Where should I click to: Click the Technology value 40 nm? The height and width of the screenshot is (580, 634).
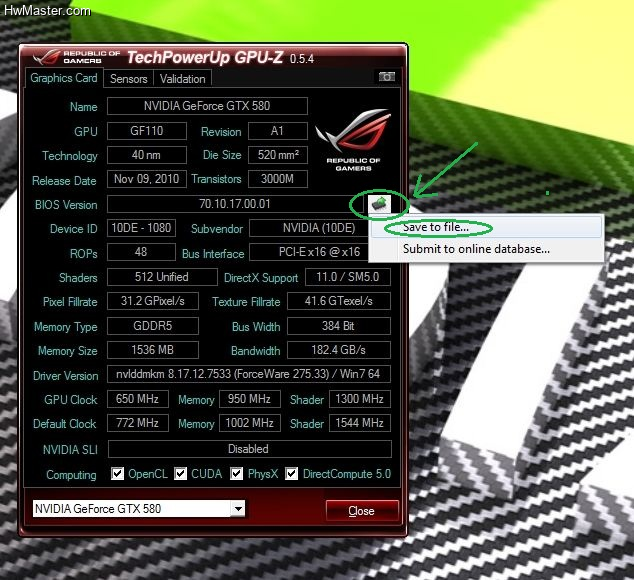147,155
